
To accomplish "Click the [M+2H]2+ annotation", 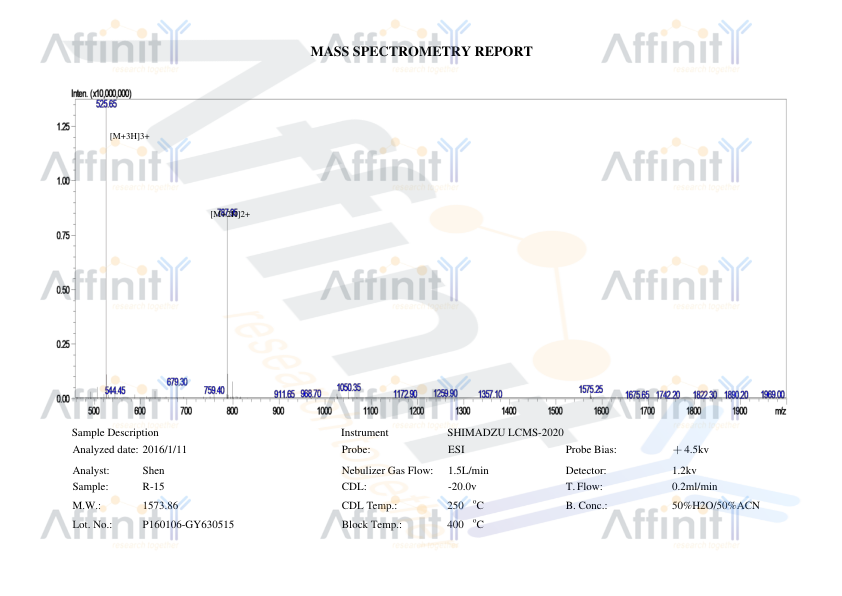I will 230,214.
